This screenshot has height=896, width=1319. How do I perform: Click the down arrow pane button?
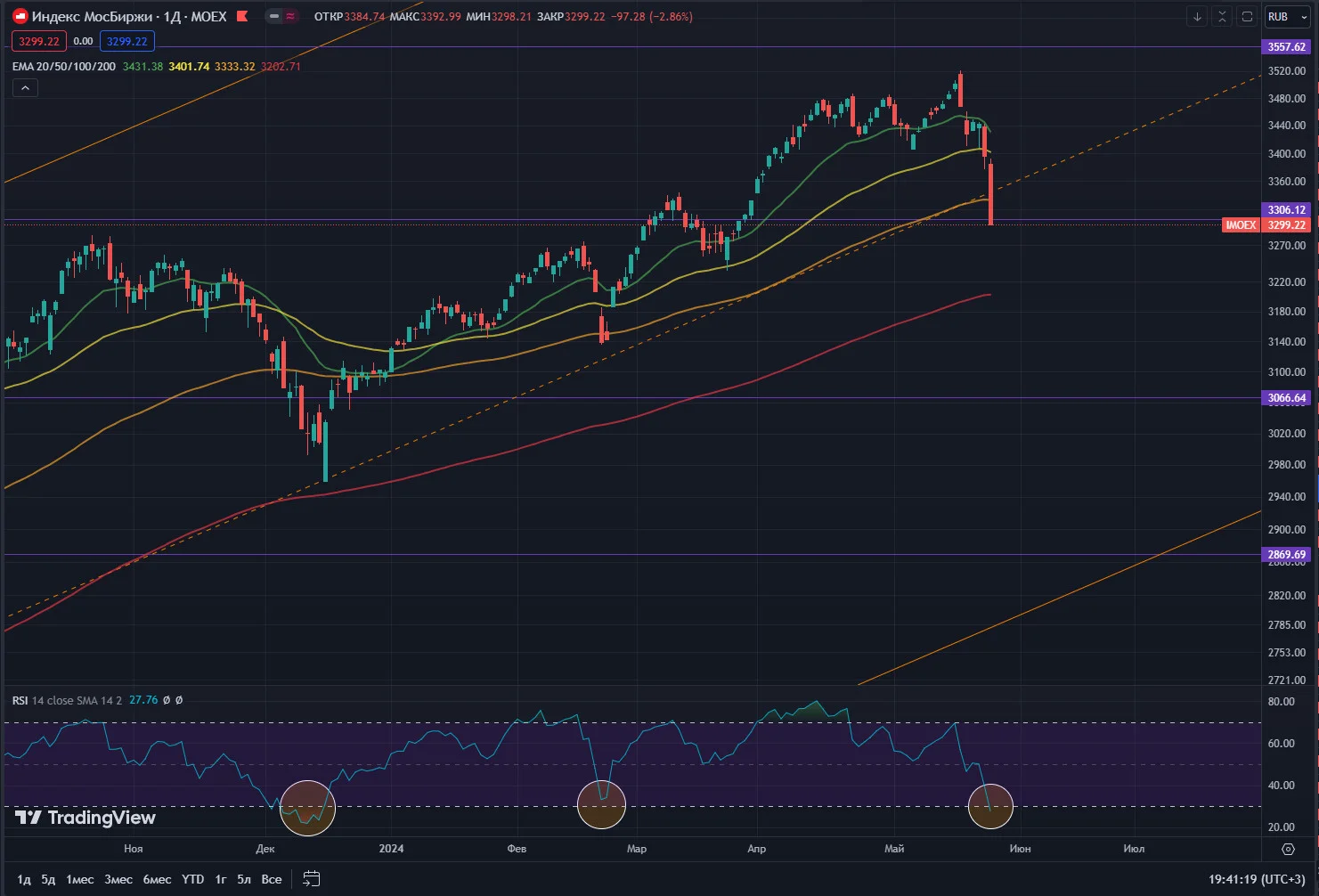point(1197,16)
